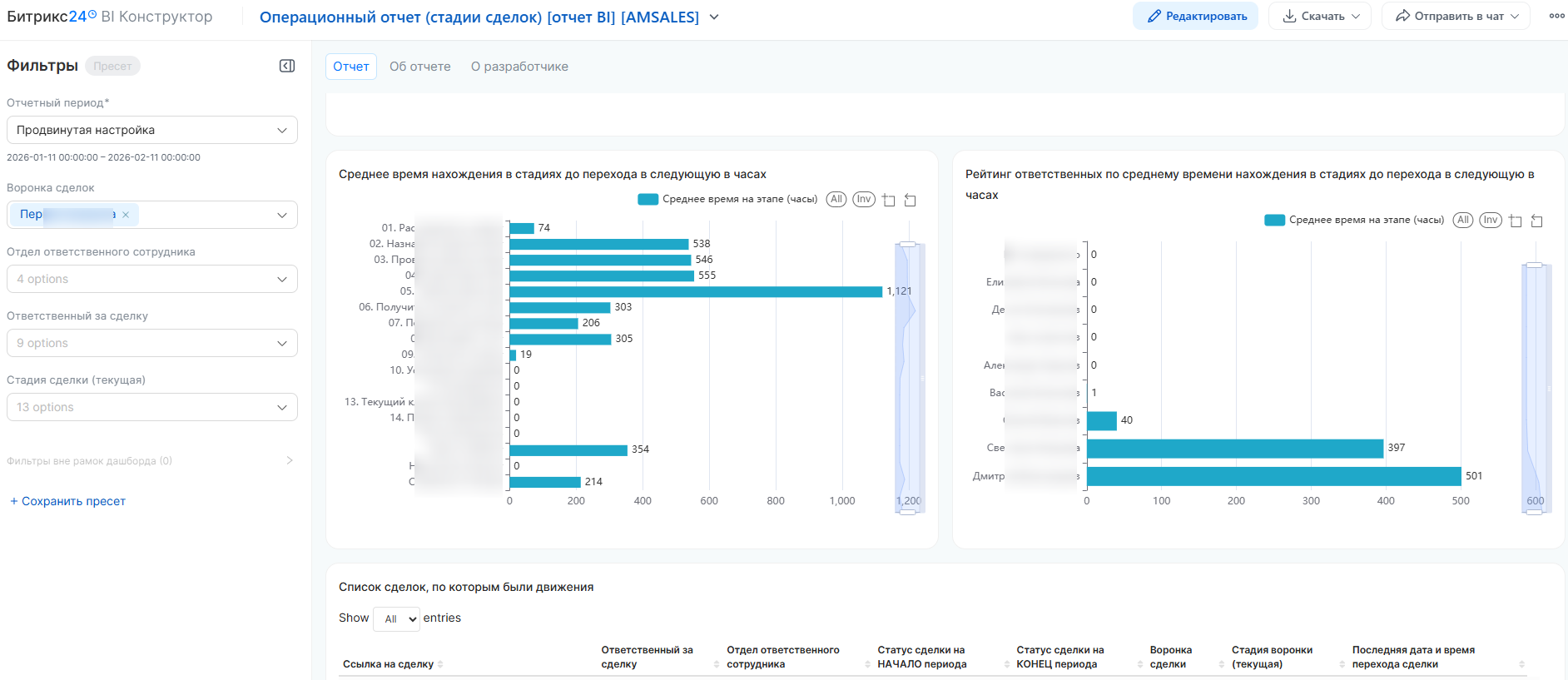The image size is (1568, 680).
Task: Open the 'Отчетный период' dropdown
Action: tap(152, 130)
